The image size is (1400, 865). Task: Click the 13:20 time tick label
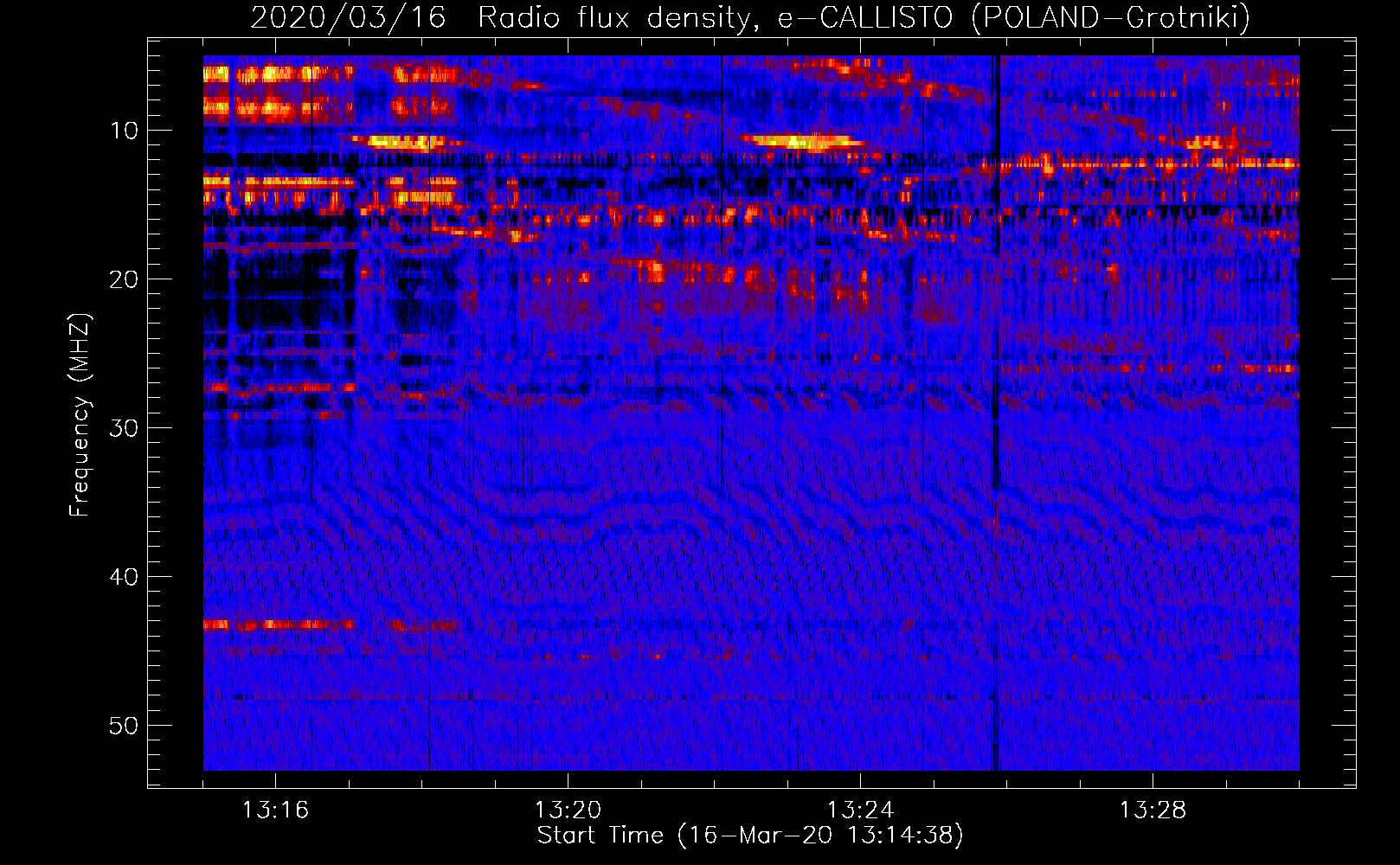[568, 811]
